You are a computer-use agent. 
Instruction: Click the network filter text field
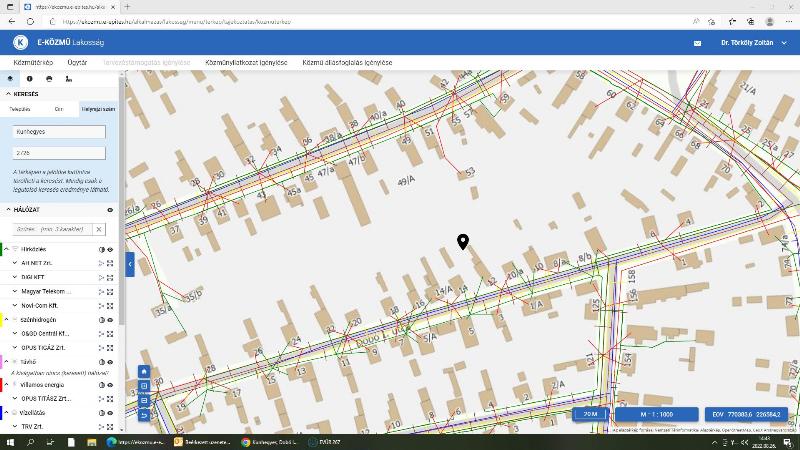53,230
